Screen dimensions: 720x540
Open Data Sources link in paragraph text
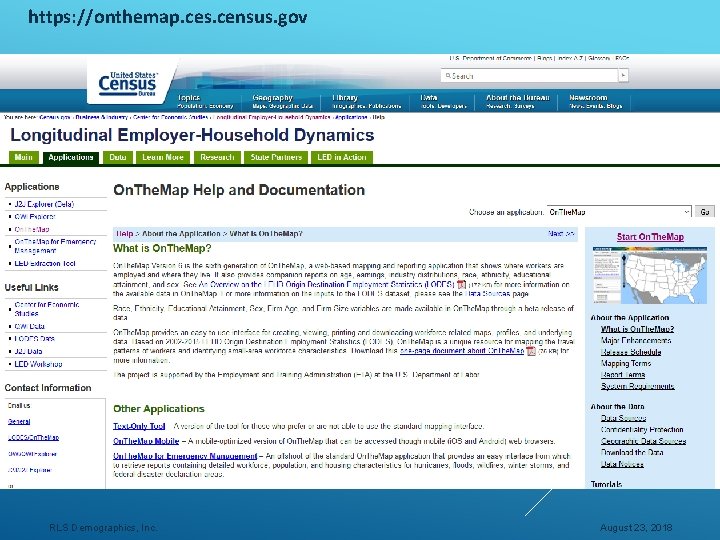[x=487, y=294]
